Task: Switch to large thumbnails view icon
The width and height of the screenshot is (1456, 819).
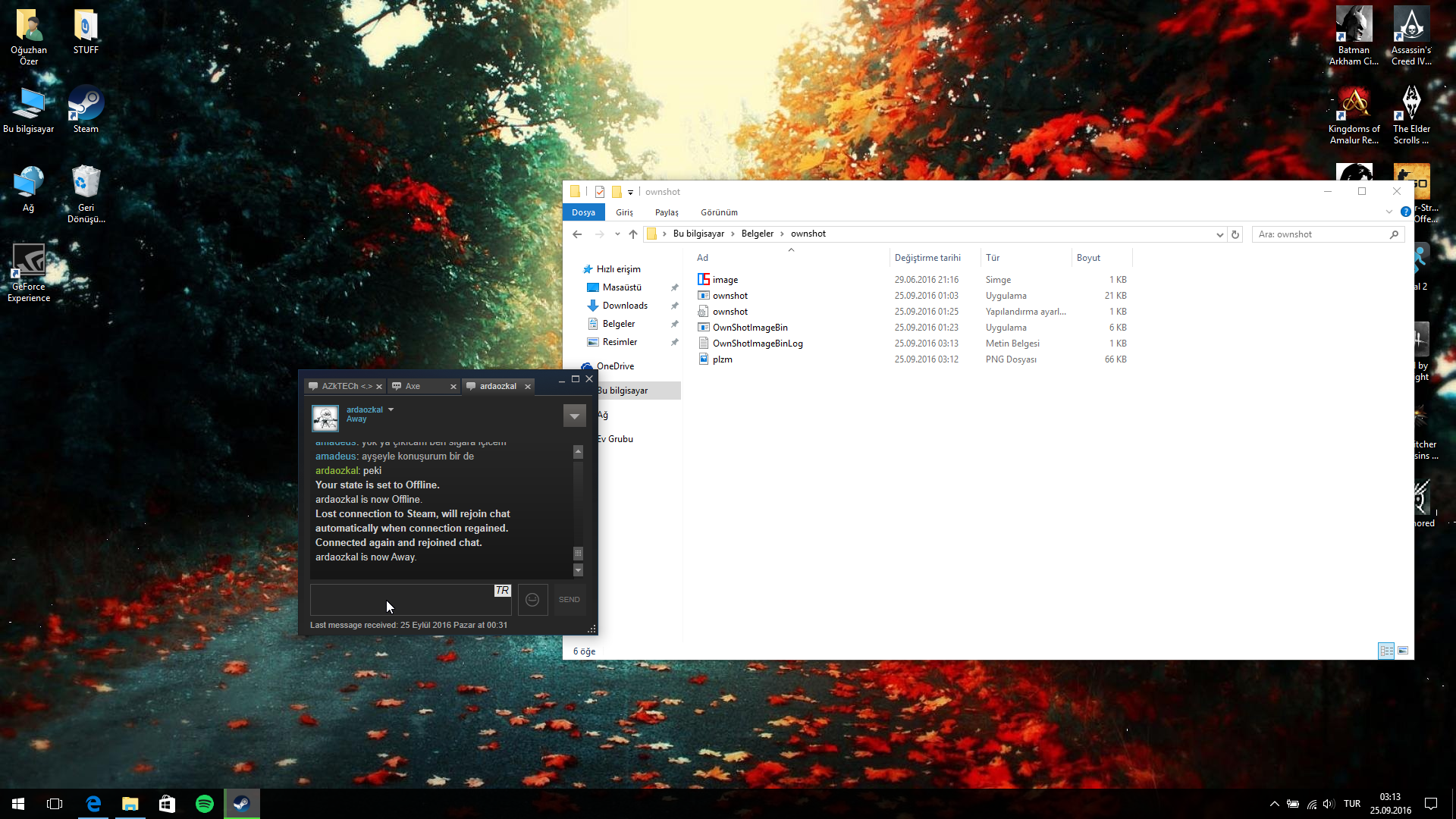Action: point(1403,651)
